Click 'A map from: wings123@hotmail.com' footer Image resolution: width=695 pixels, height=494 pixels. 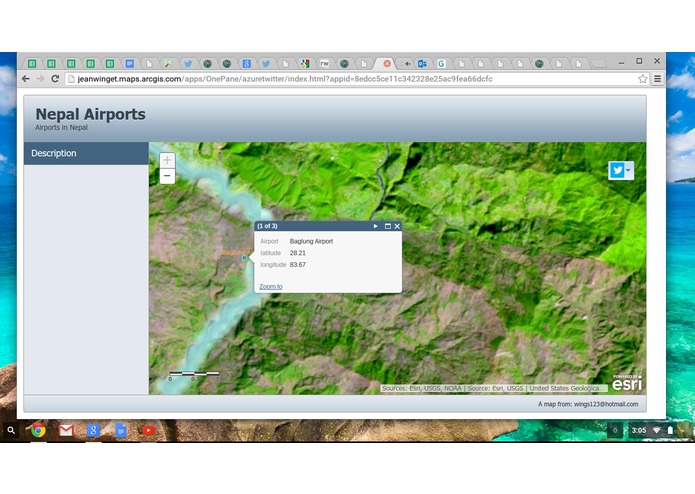point(588,404)
